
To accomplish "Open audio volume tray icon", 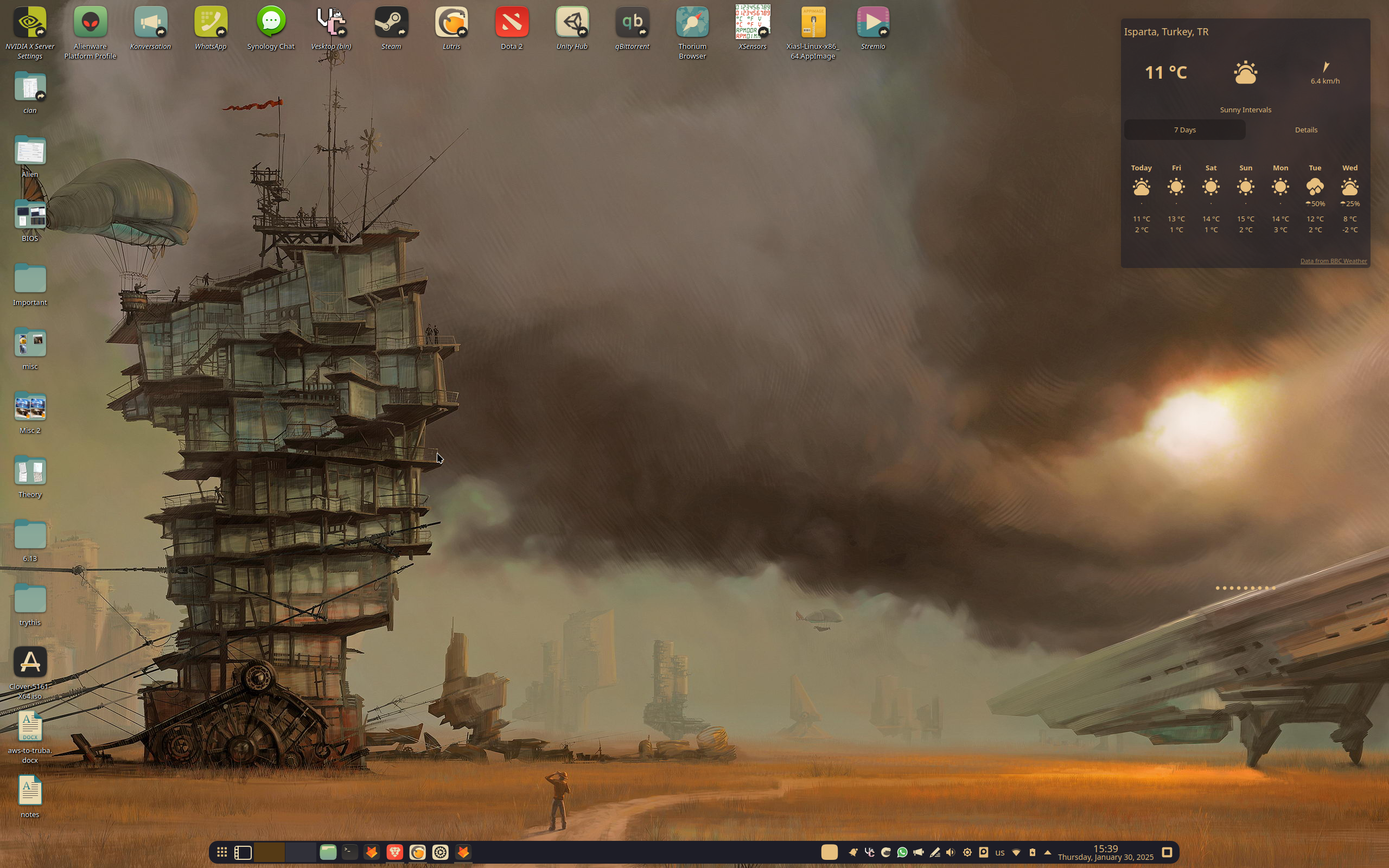I will point(951,852).
